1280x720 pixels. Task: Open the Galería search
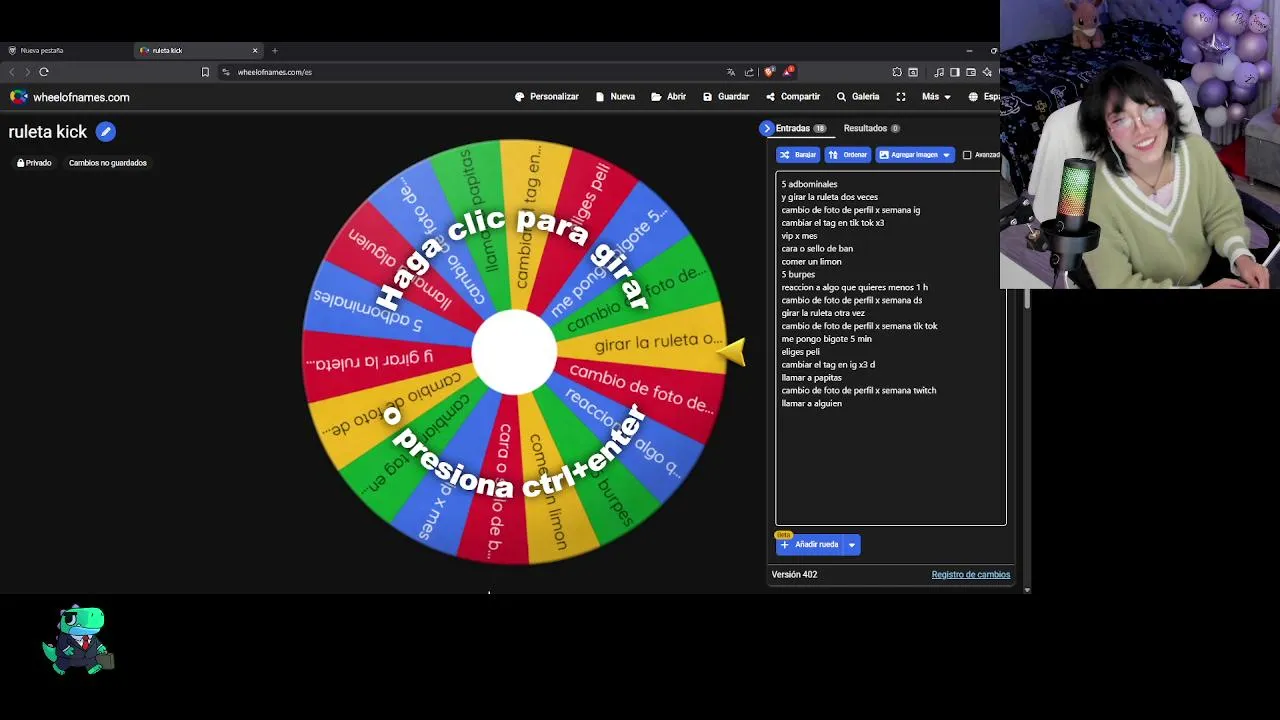(x=858, y=97)
